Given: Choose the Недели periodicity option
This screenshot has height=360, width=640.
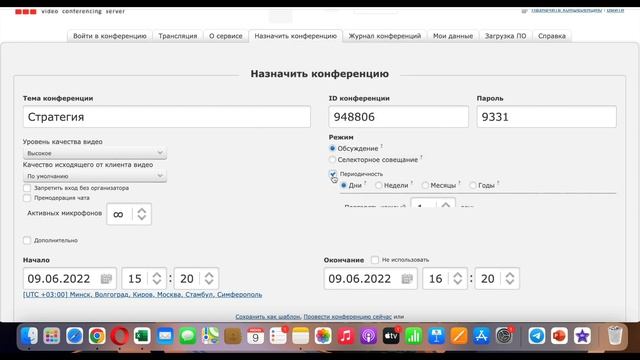Looking at the screenshot, I should pos(378,185).
